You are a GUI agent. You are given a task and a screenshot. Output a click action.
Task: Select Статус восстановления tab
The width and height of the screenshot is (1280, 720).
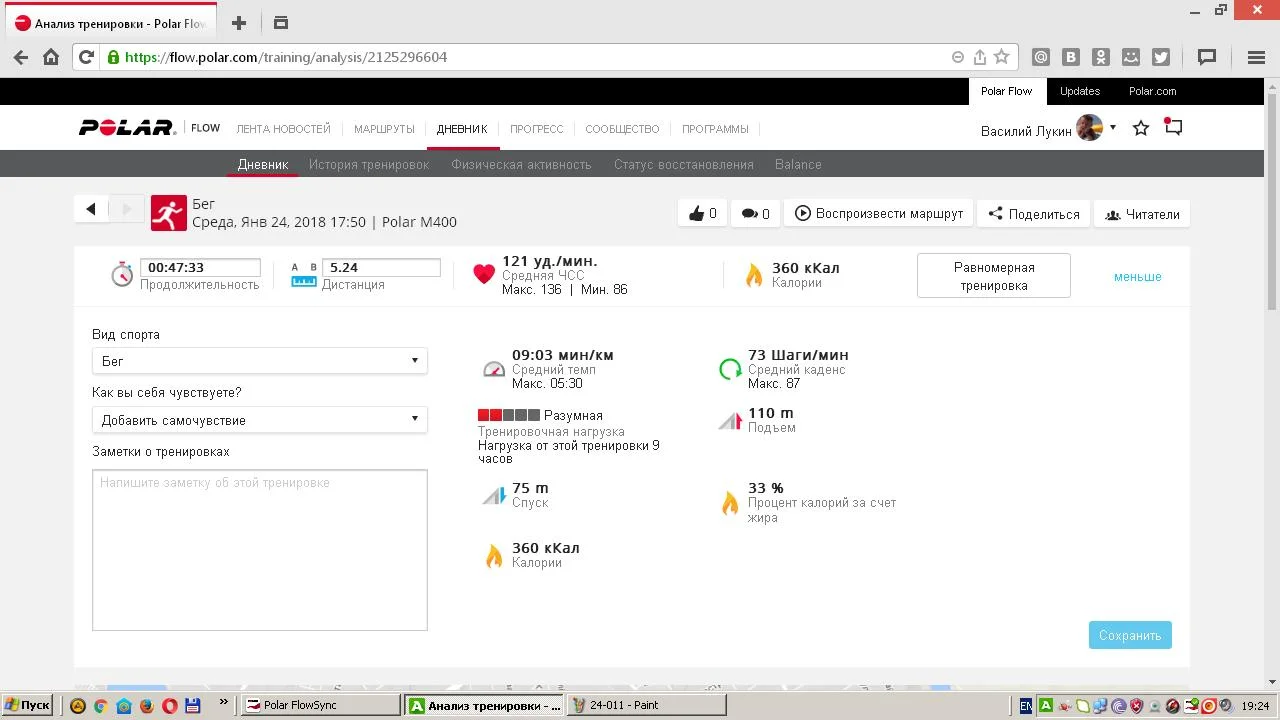pos(683,165)
